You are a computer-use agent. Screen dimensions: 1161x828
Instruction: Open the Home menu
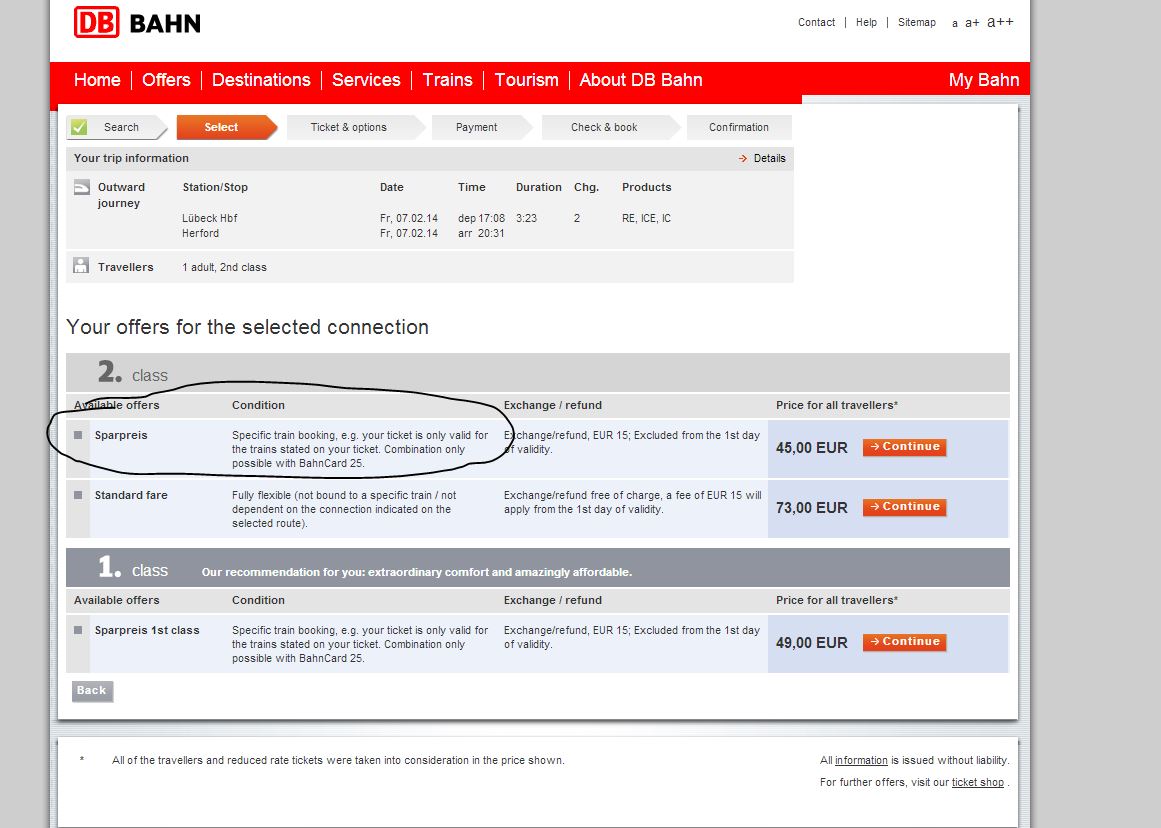tap(97, 80)
